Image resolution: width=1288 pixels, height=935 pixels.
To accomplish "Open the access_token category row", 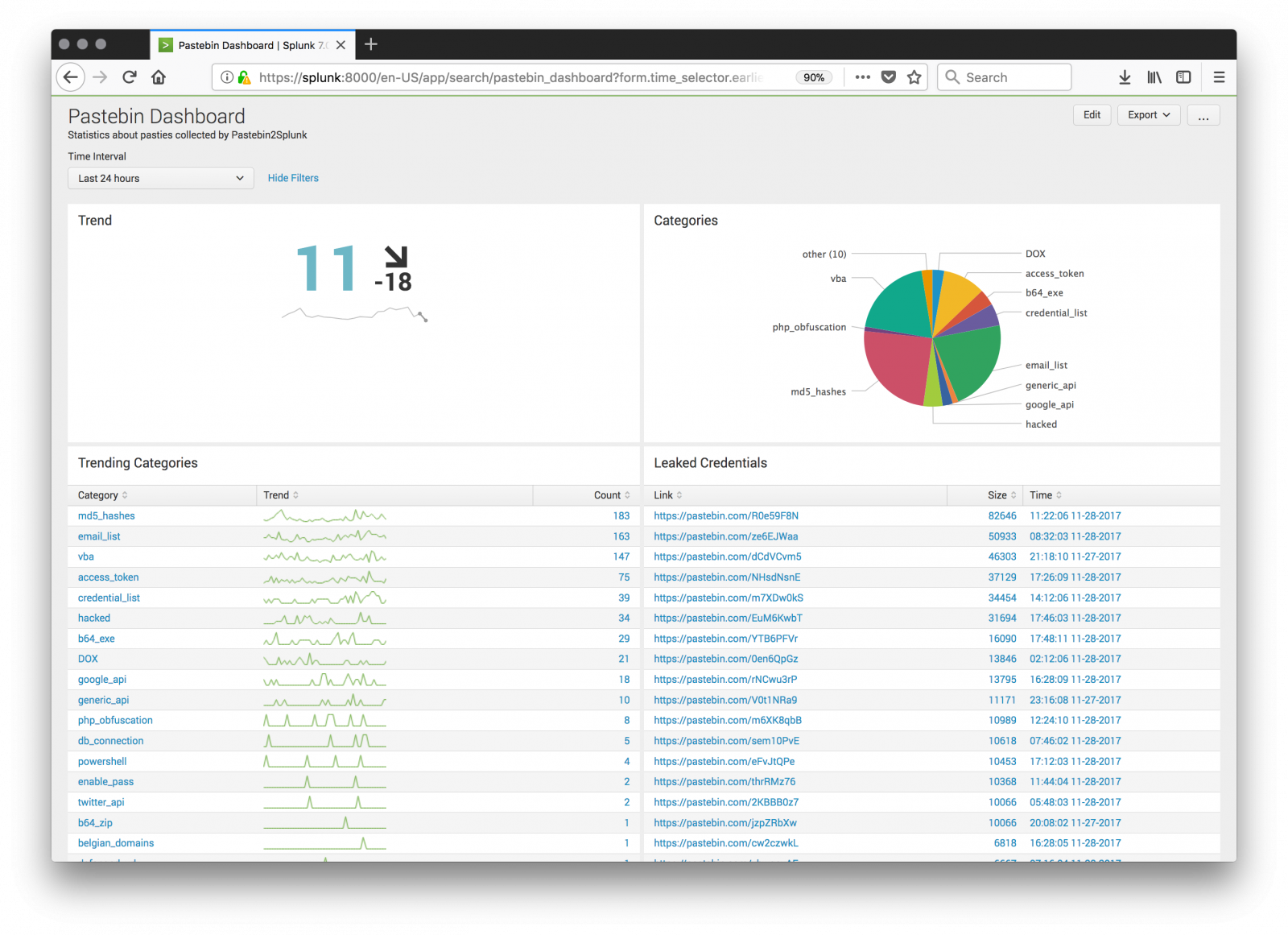I will coord(353,577).
